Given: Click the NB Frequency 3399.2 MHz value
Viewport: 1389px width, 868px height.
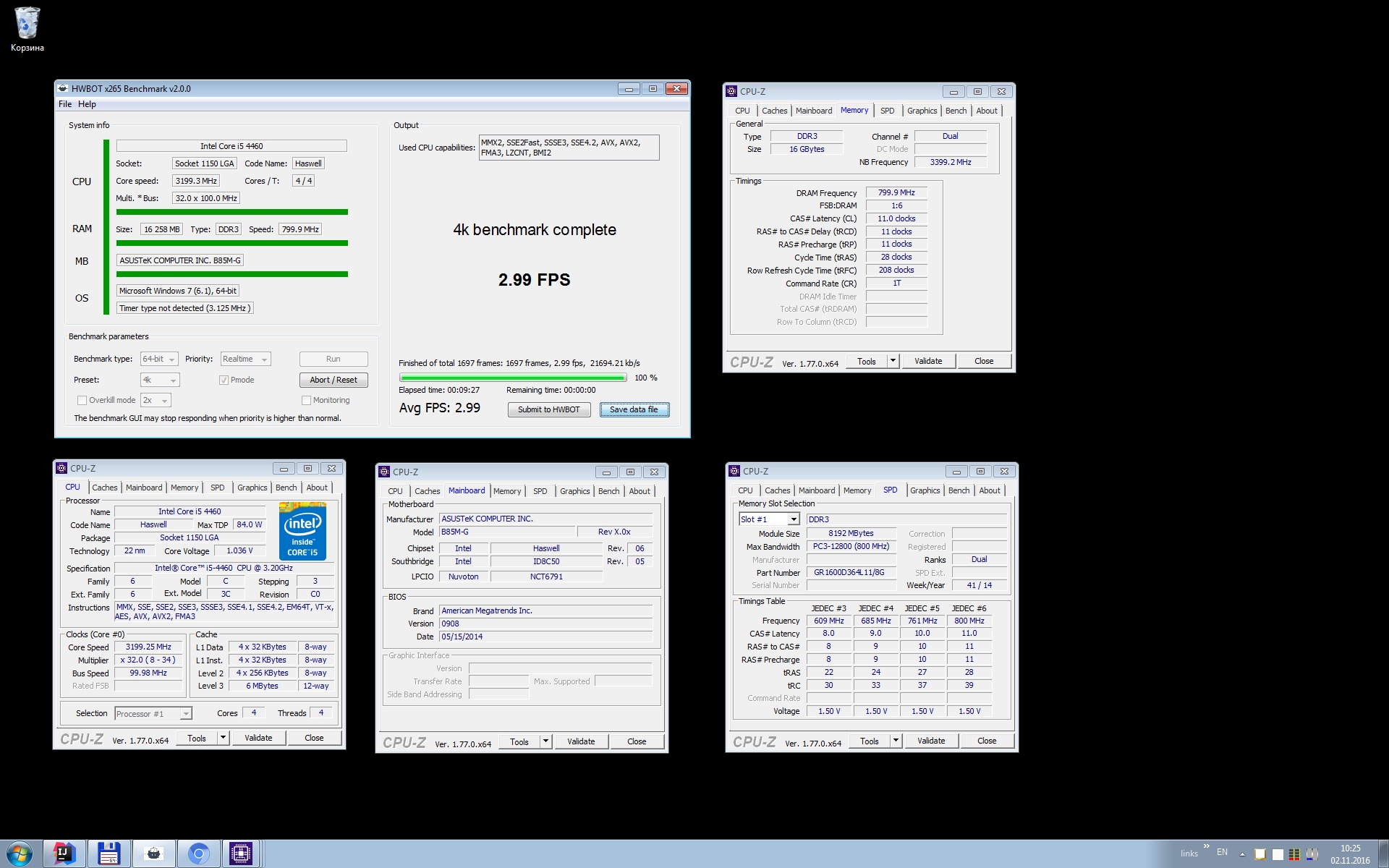Looking at the screenshot, I should [x=951, y=162].
